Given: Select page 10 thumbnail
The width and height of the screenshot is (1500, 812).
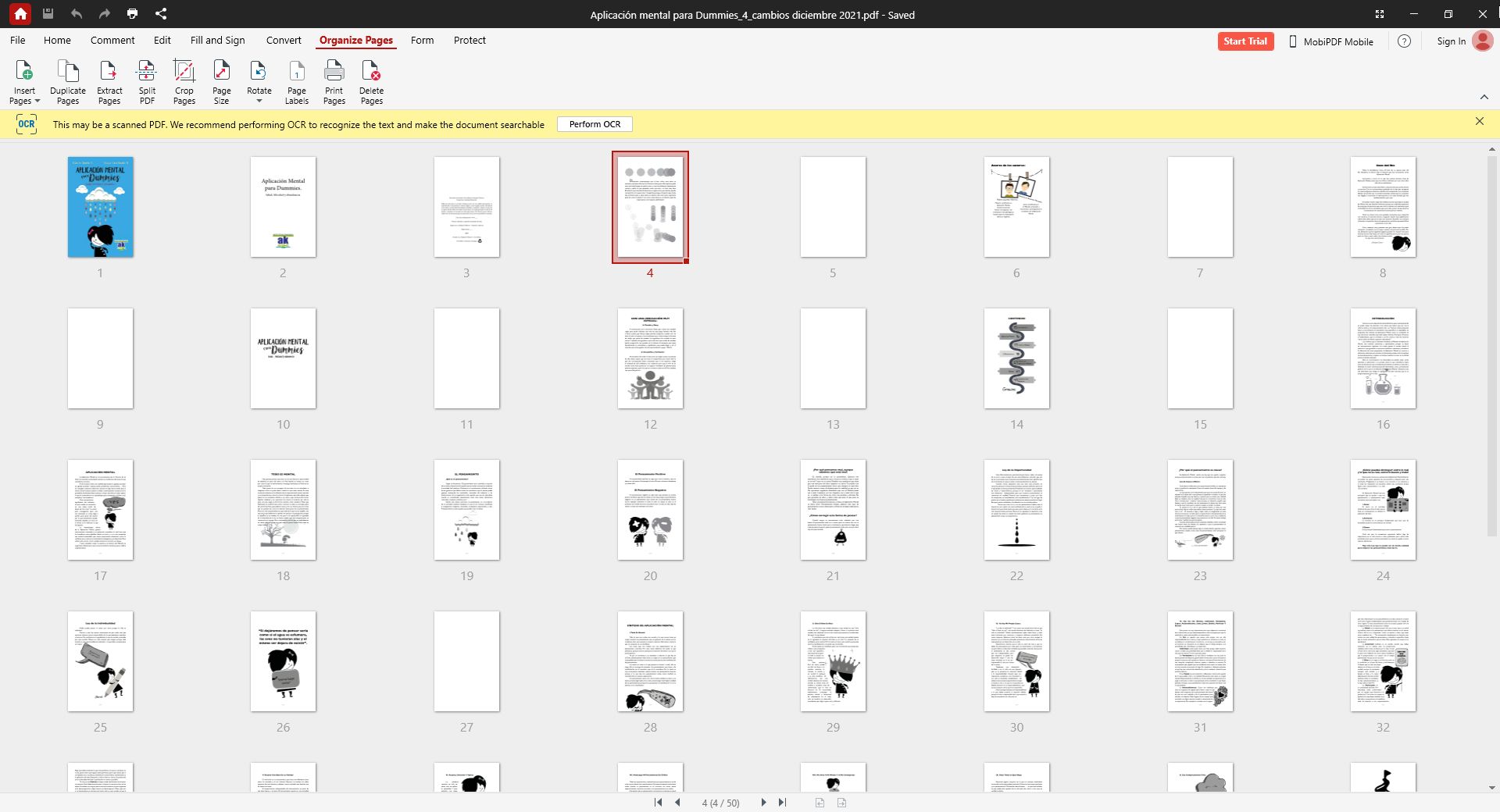Looking at the screenshot, I should point(283,358).
